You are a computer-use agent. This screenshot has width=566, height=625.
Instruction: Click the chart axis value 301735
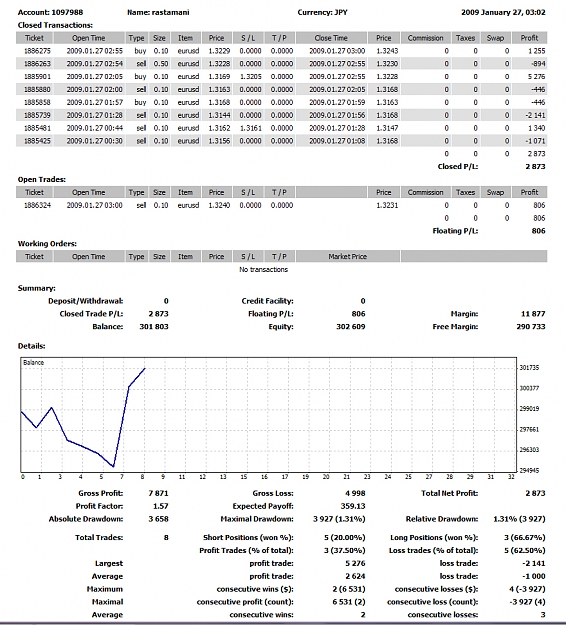[x=529, y=368]
